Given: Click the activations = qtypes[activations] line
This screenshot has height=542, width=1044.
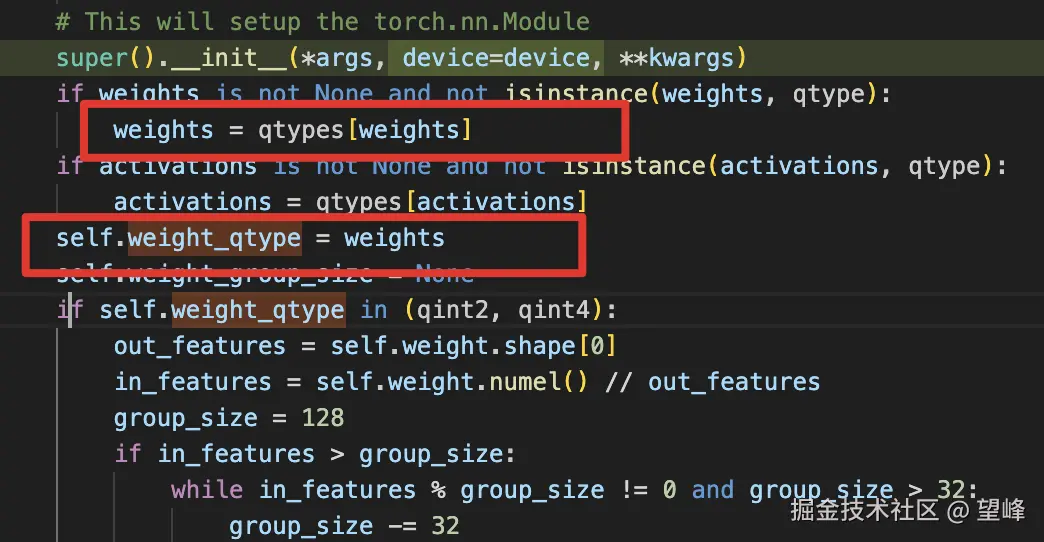Looking at the screenshot, I should click(350, 202).
